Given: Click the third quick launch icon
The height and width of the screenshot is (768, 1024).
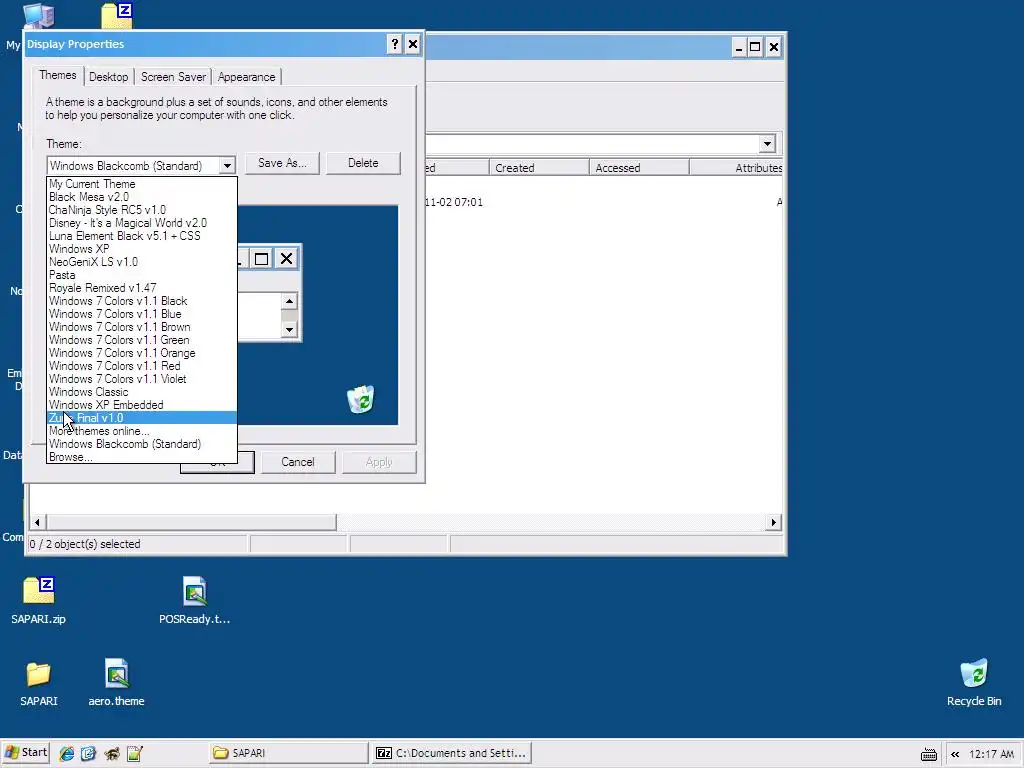Looking at the screenshot, I should tap(112, 753).
